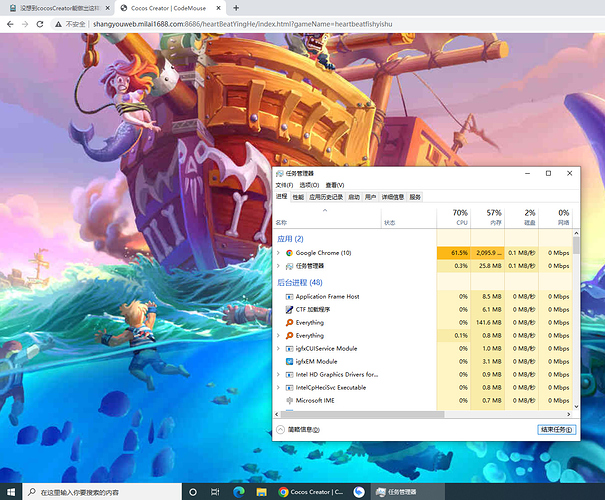Sort by the 内存 column header
Image resolution: width=605 pixels, height=500 pixels.
(x=488, y=218)
